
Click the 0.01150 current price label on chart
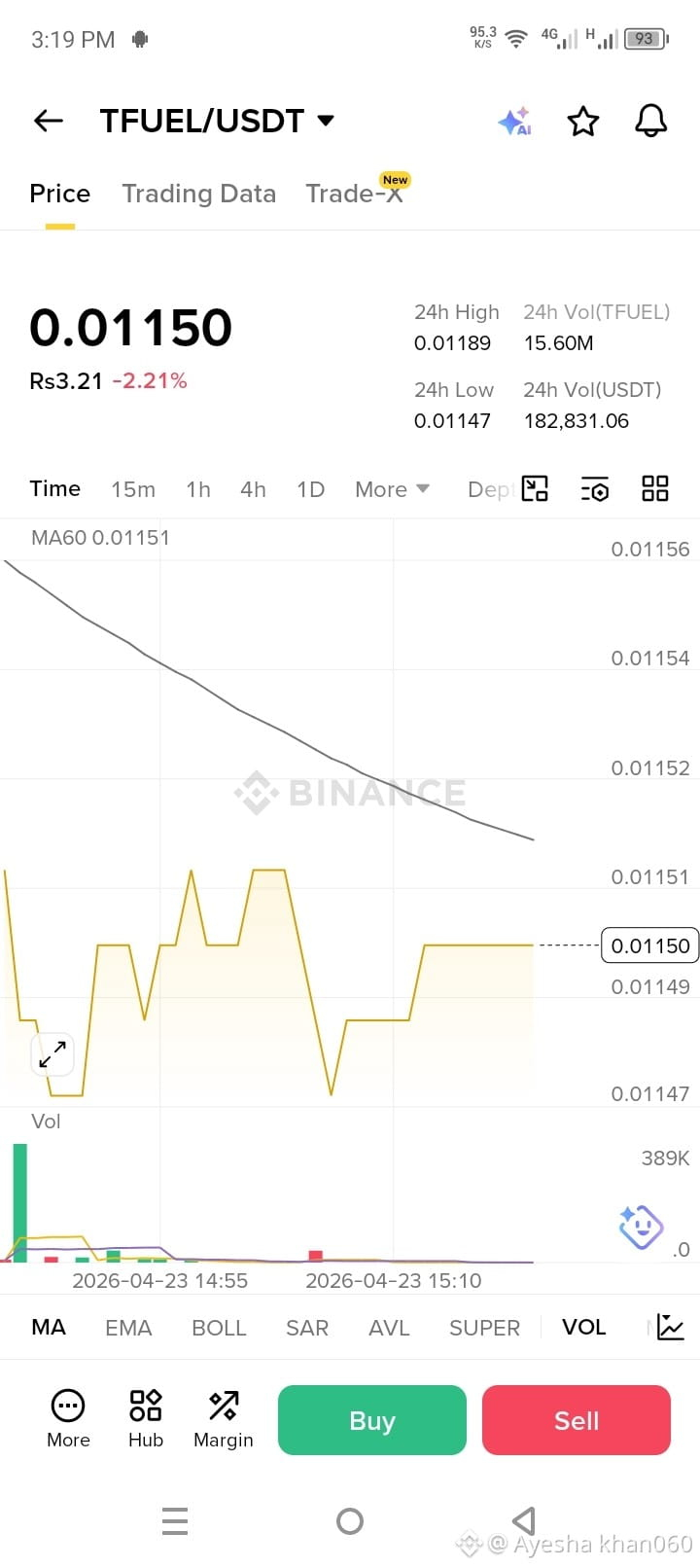649,945
